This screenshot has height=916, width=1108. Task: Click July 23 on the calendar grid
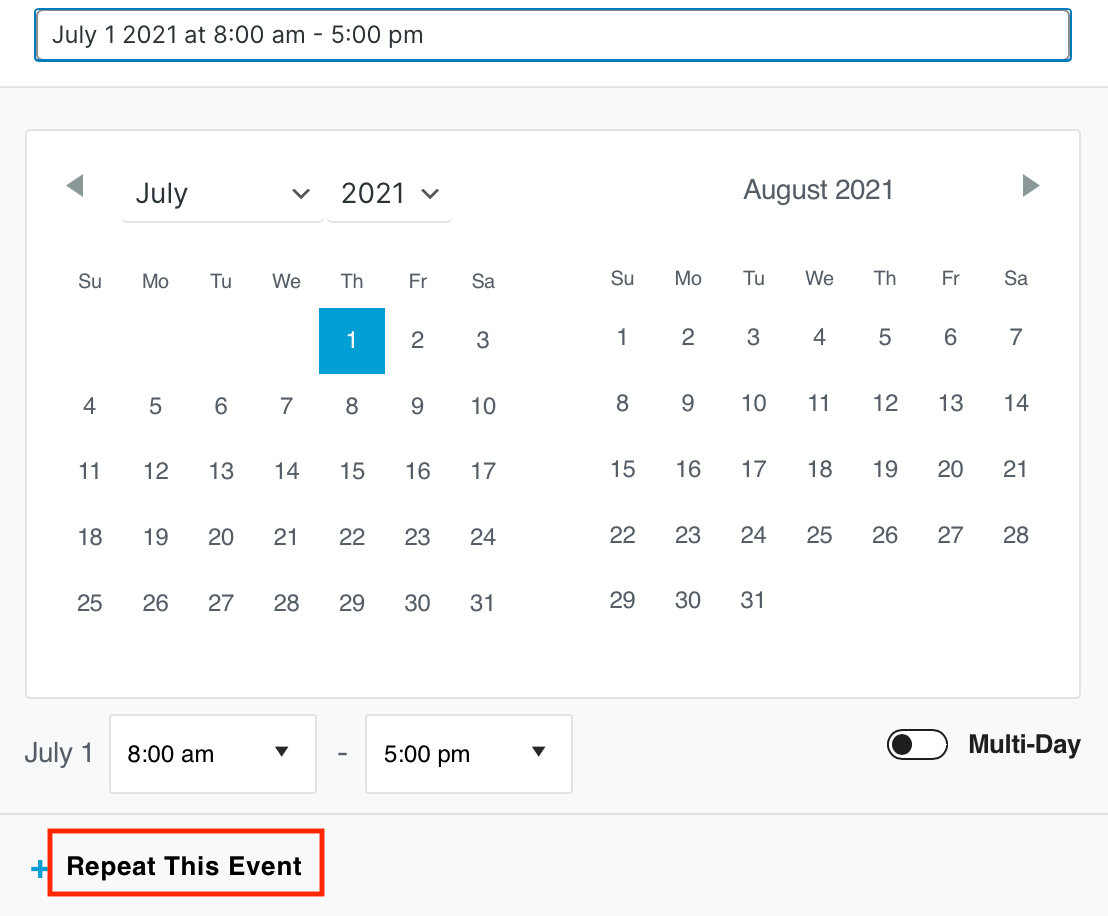pyautogui.click(x=417, y=537)
